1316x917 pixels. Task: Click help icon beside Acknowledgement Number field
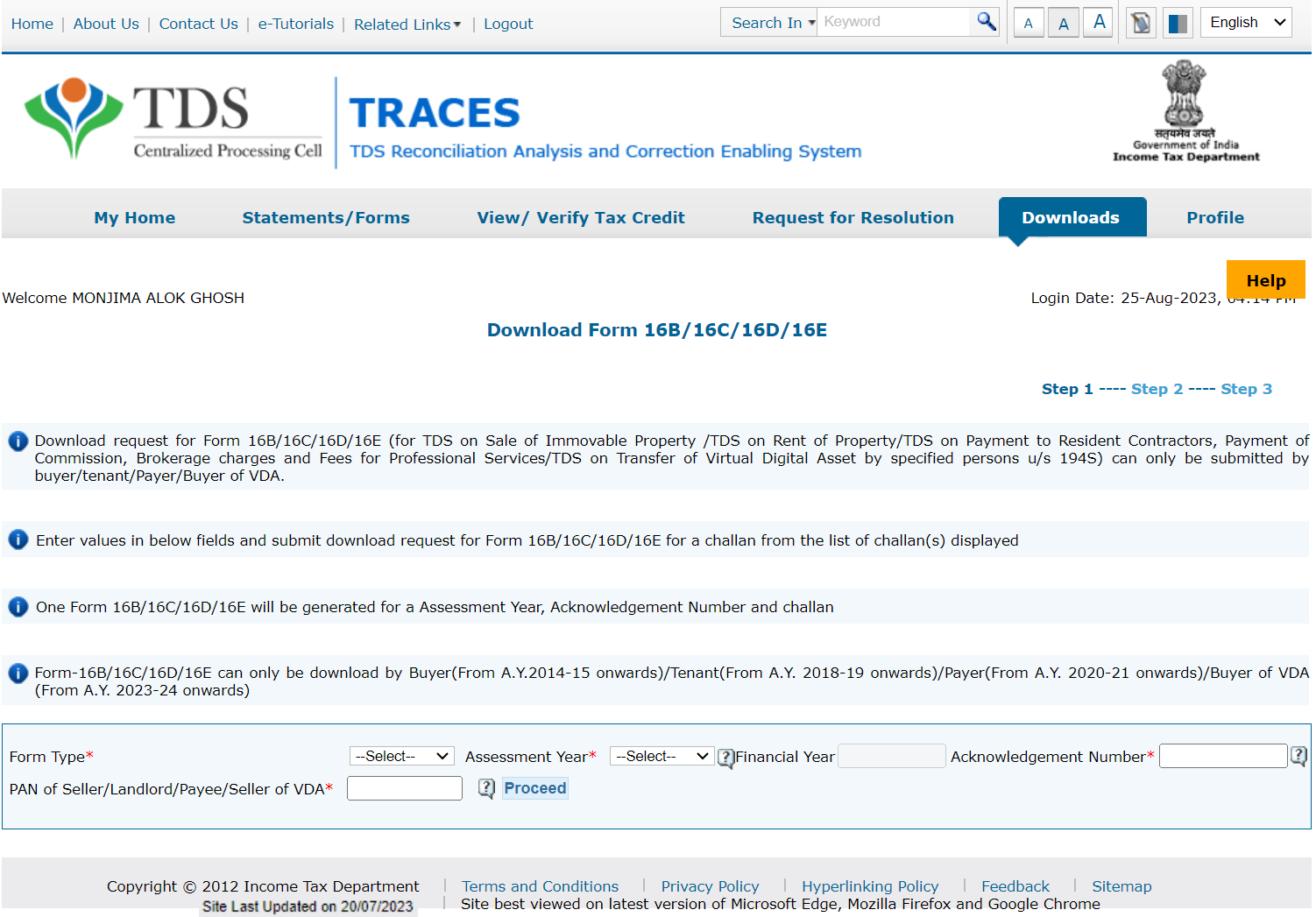click(x=1301, y=755)
